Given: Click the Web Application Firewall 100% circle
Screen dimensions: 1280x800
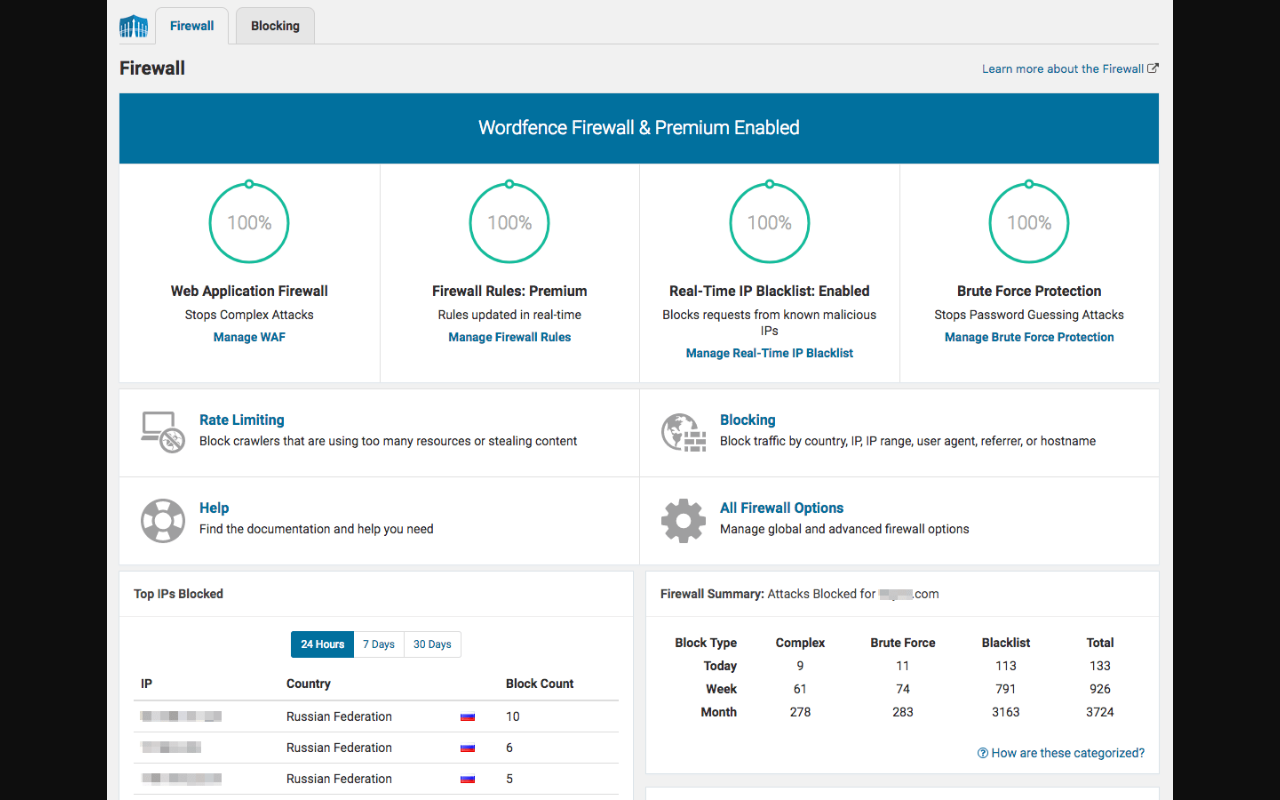Looking at the screenshot, I should (249, 223).
